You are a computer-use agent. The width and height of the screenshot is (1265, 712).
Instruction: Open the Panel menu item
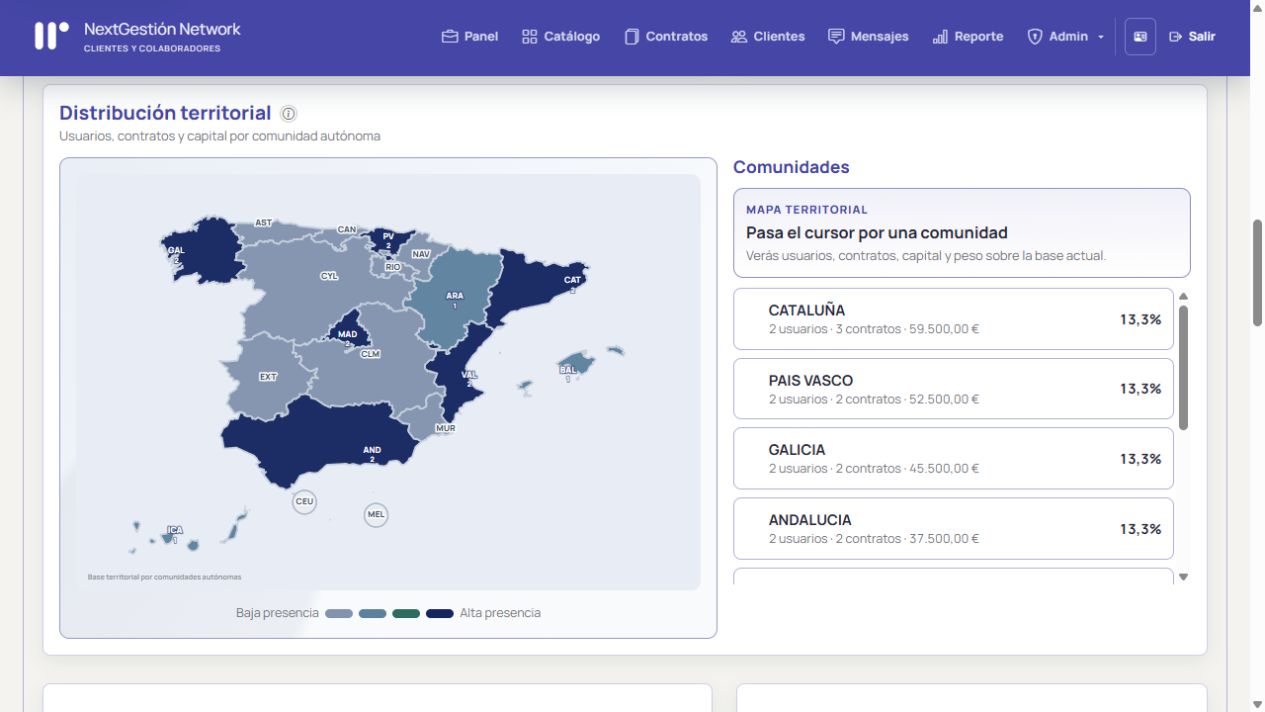pos(470,36)
